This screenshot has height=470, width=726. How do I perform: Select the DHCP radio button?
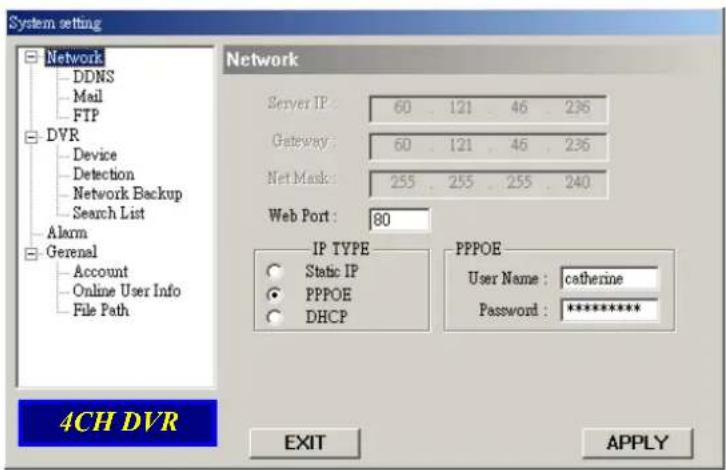[275, 317]
